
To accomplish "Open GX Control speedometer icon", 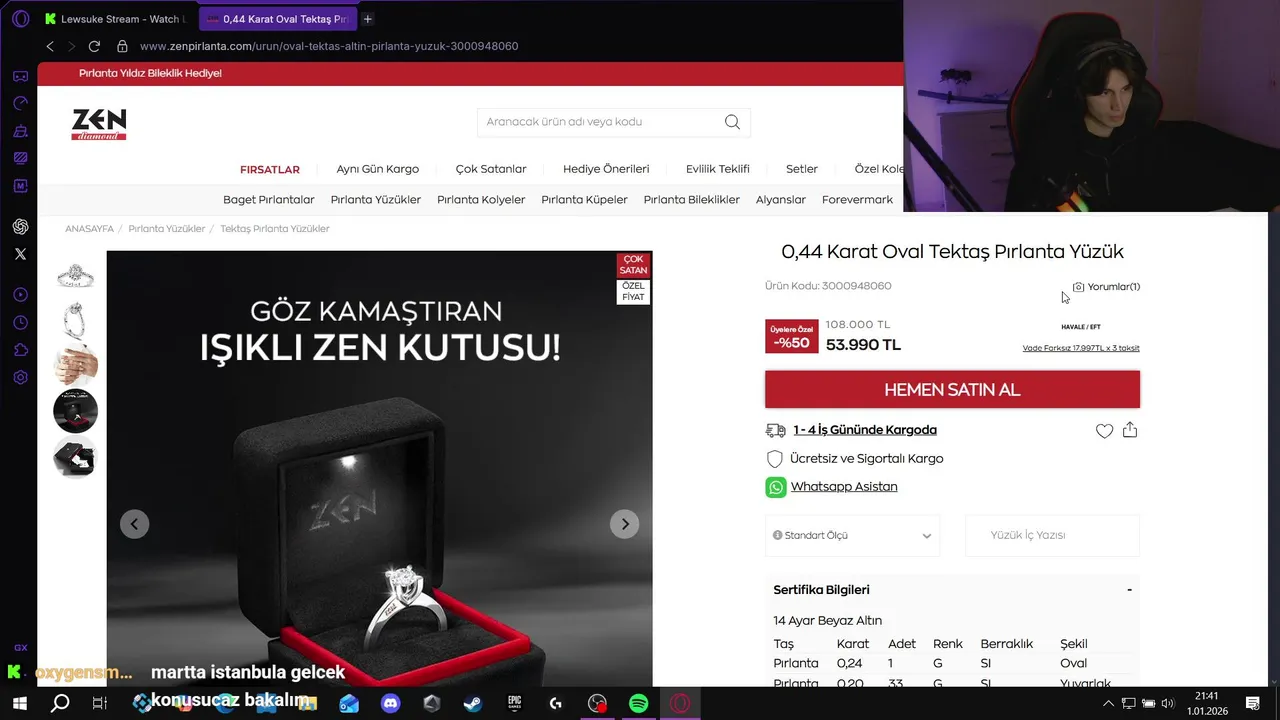I will [20, 103].
